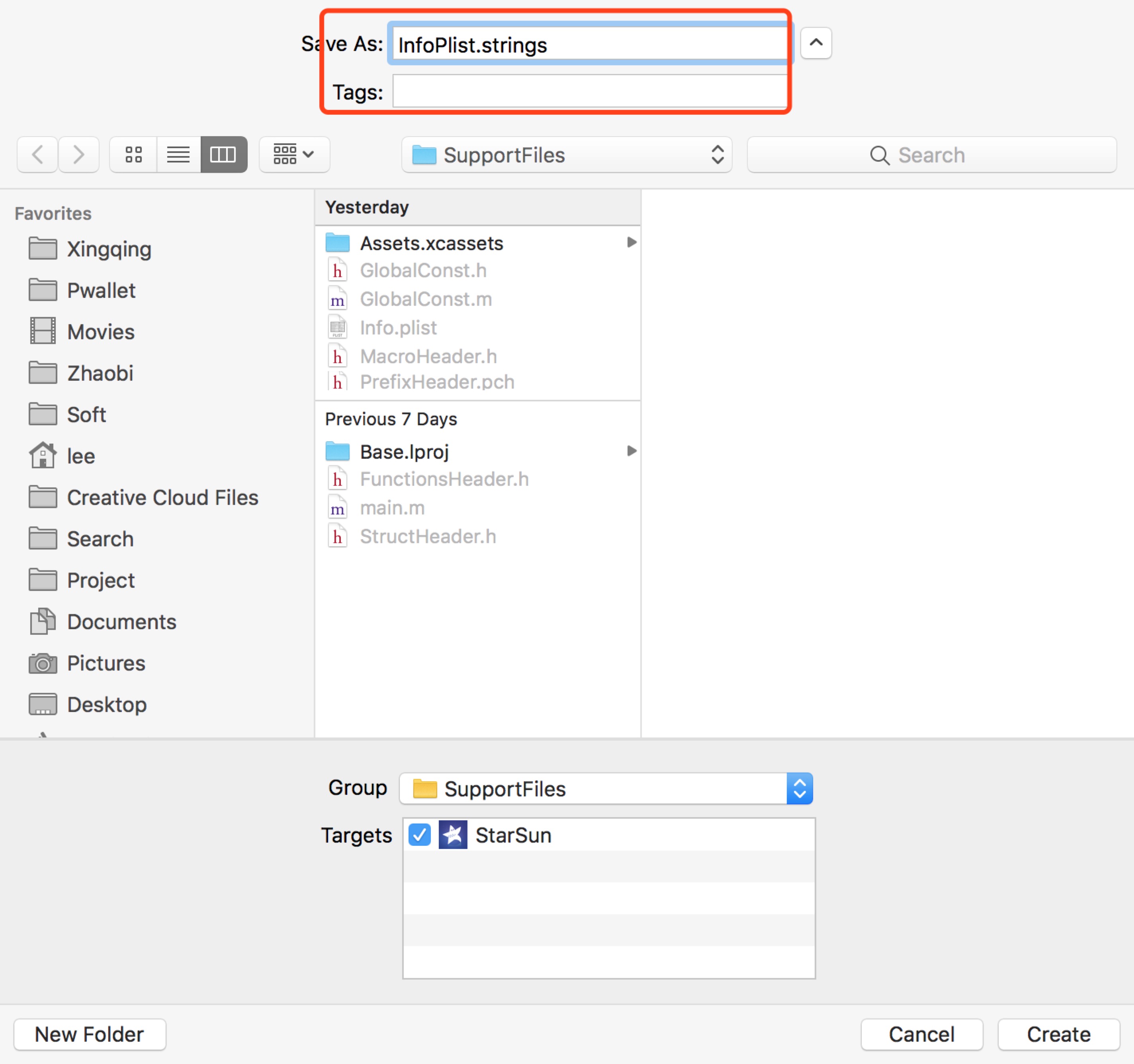Toggle the StarSun target checkbox

pyautogui.click(x=419, y=835)
